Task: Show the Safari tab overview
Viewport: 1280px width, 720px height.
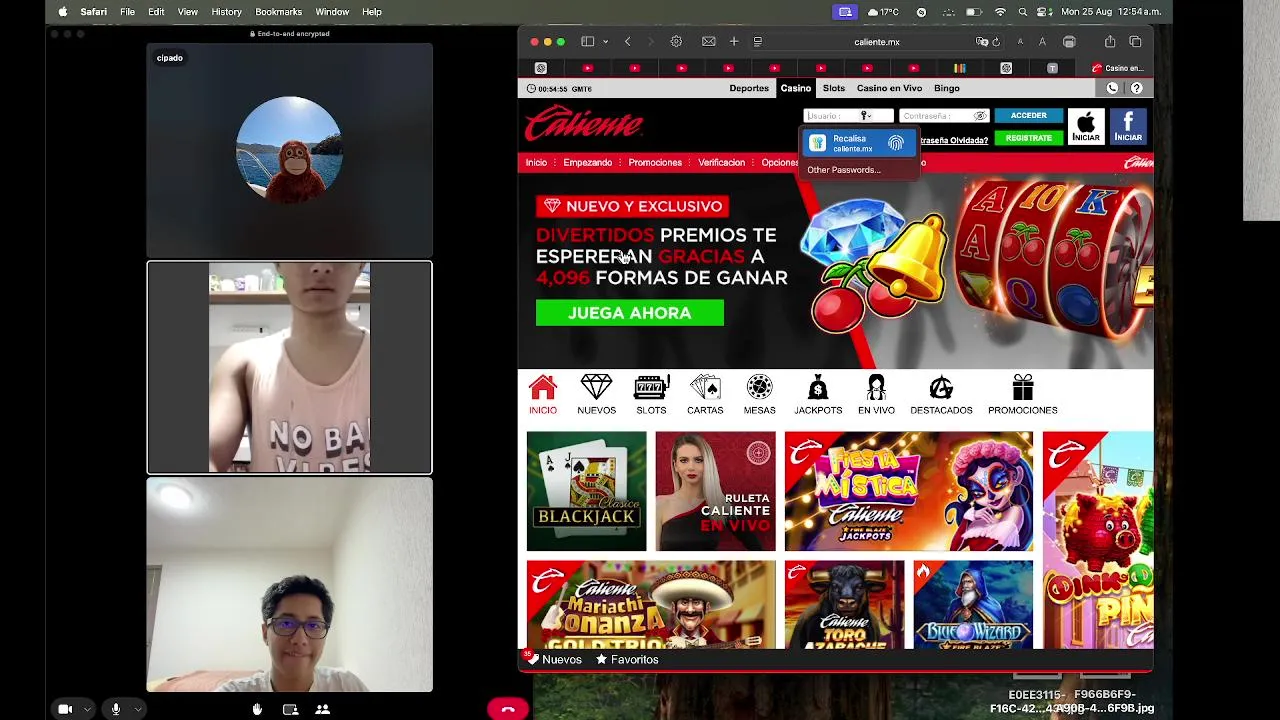Action: coord(1135,42)
